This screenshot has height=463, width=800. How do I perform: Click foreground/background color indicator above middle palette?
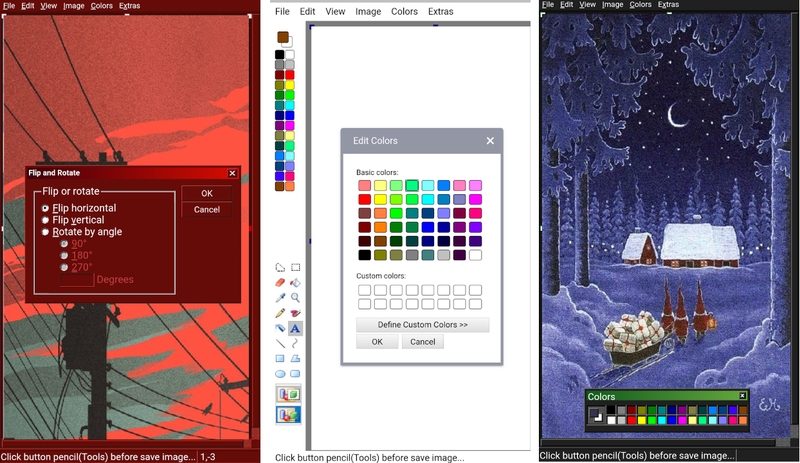coord(284,39)
